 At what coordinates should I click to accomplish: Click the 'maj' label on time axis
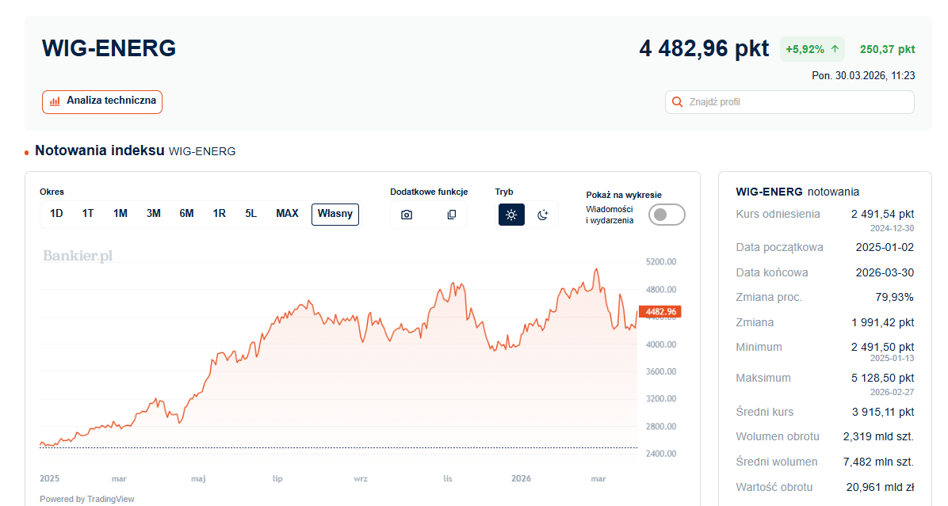tap(198, 479)
